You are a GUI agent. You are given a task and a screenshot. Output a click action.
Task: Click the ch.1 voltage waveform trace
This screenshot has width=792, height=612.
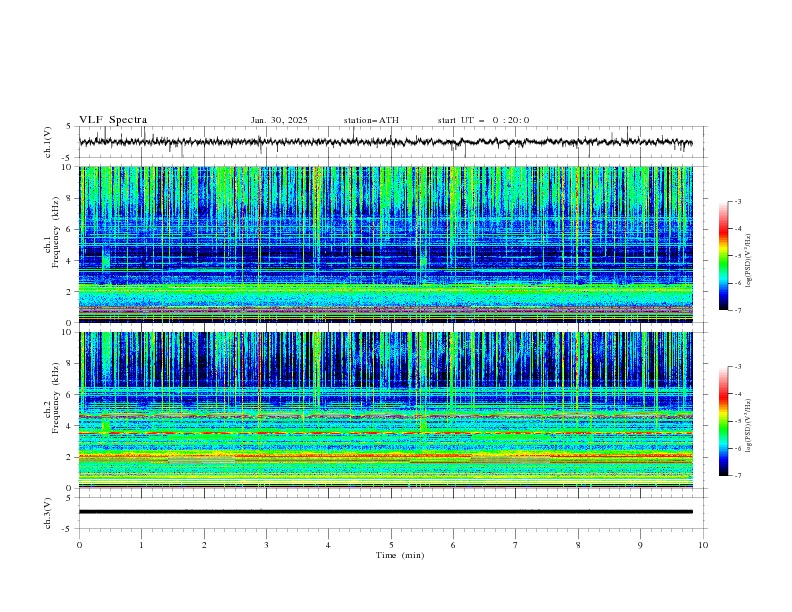click(x=385, y=142)
